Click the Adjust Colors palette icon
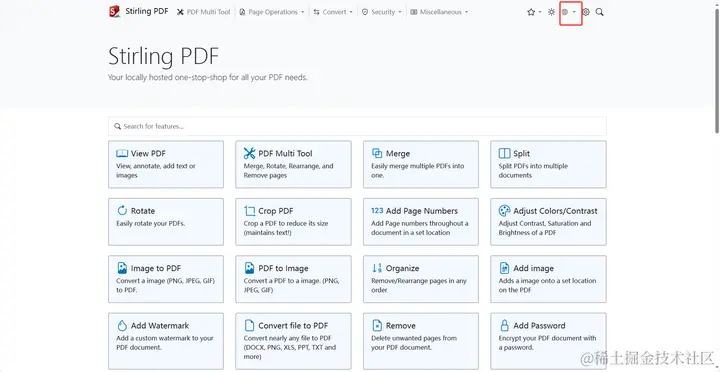Viewport: 720px width, 372px height. click(x=504, y=211)
